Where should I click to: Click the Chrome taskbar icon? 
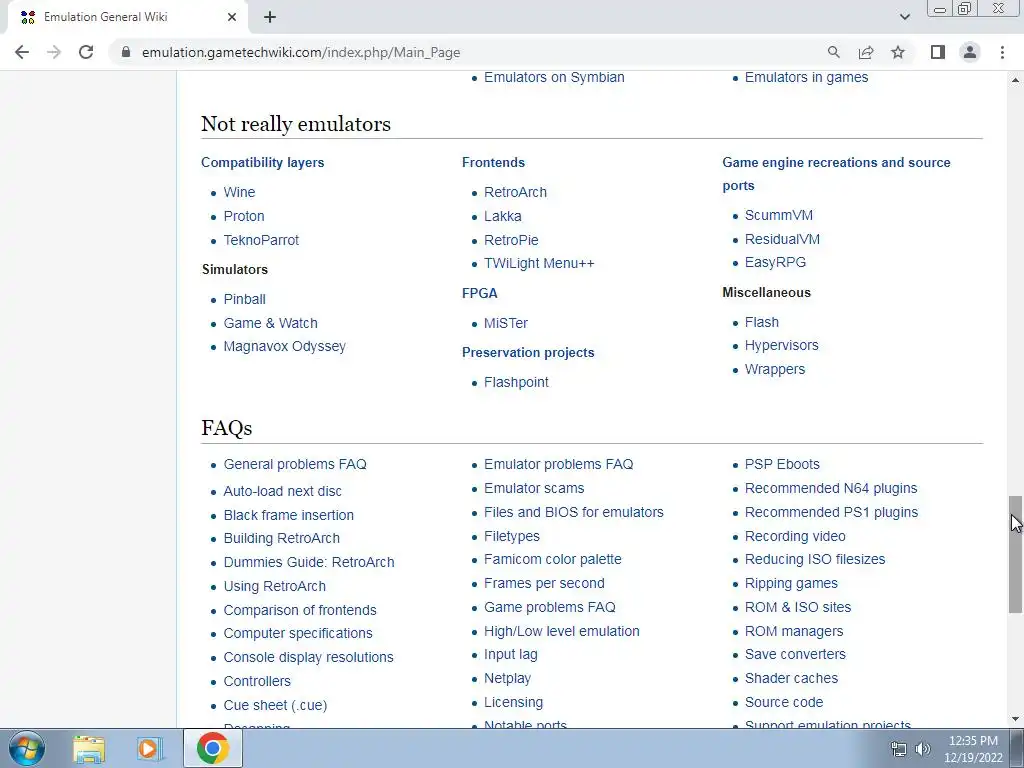click(x=212, y=748)
